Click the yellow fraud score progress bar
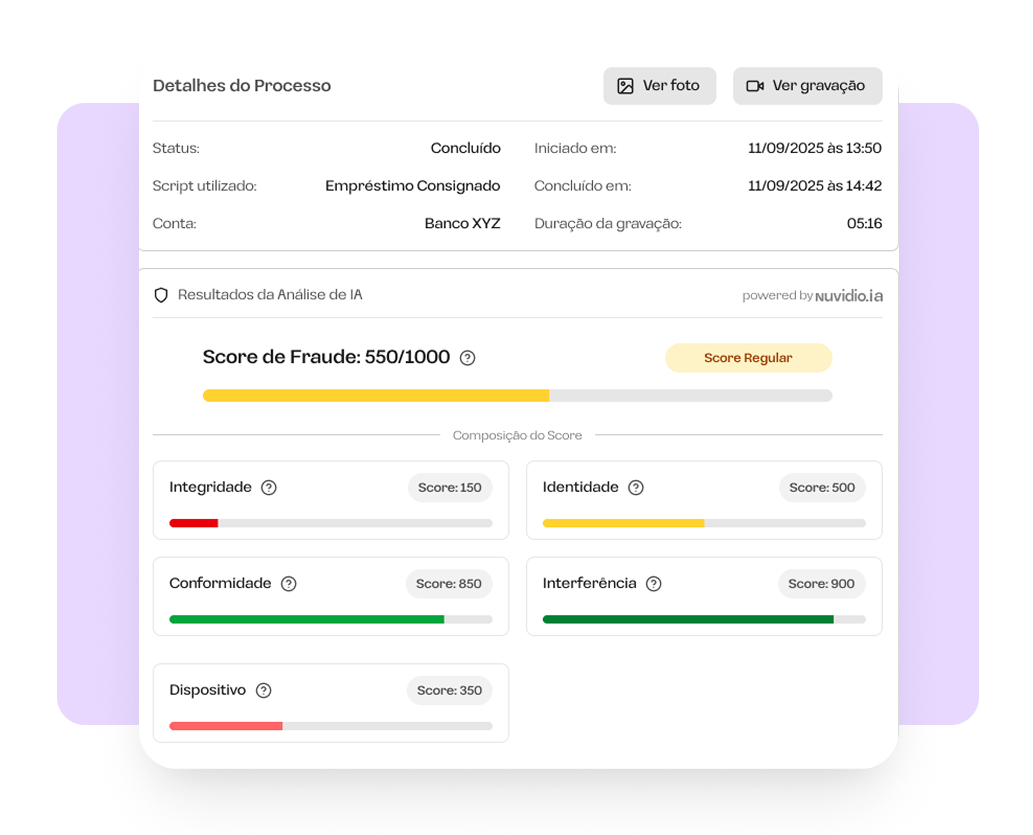The height and width of the screenshot is (835, 1033). 517,395
